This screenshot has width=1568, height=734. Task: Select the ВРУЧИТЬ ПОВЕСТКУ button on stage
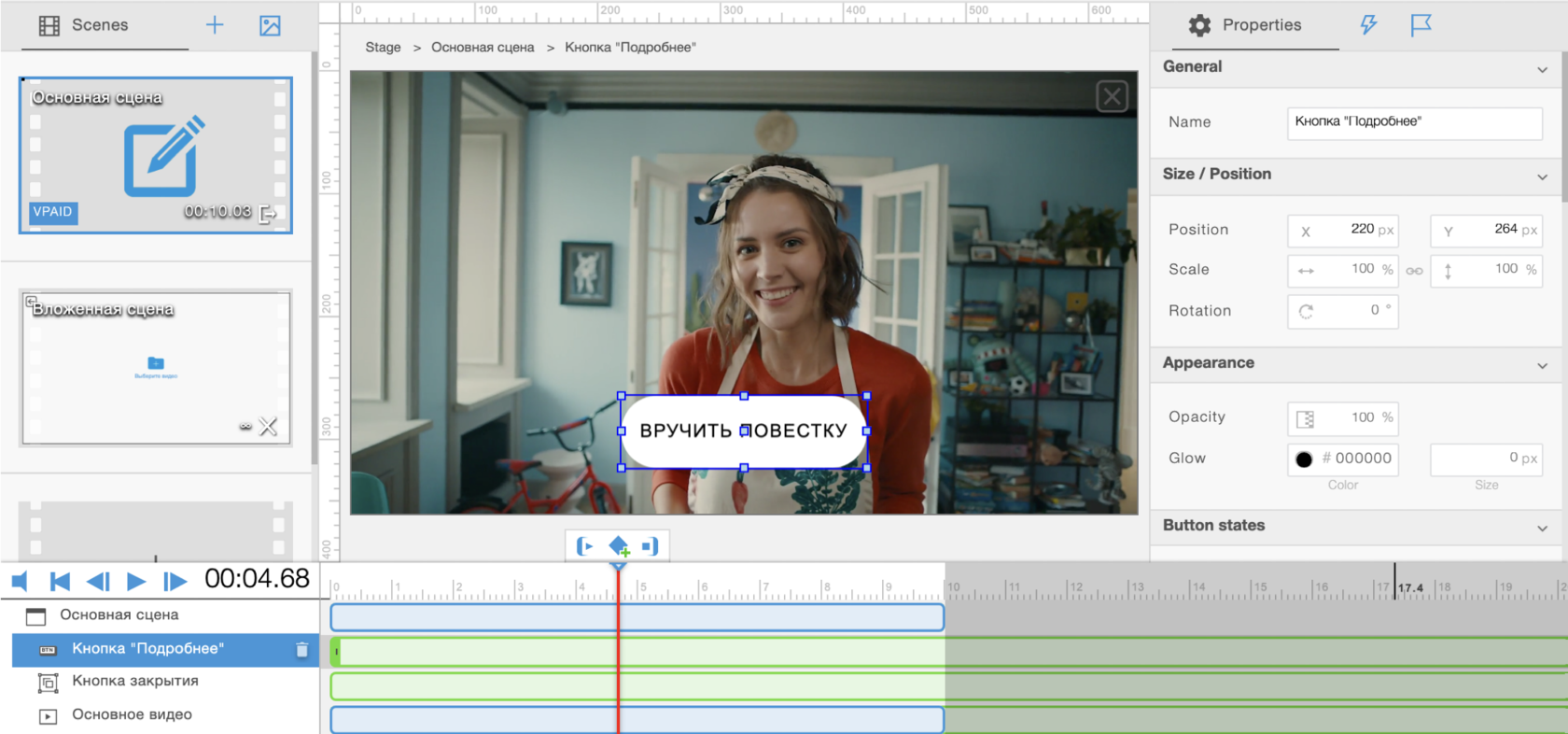(x=744, y=431)
